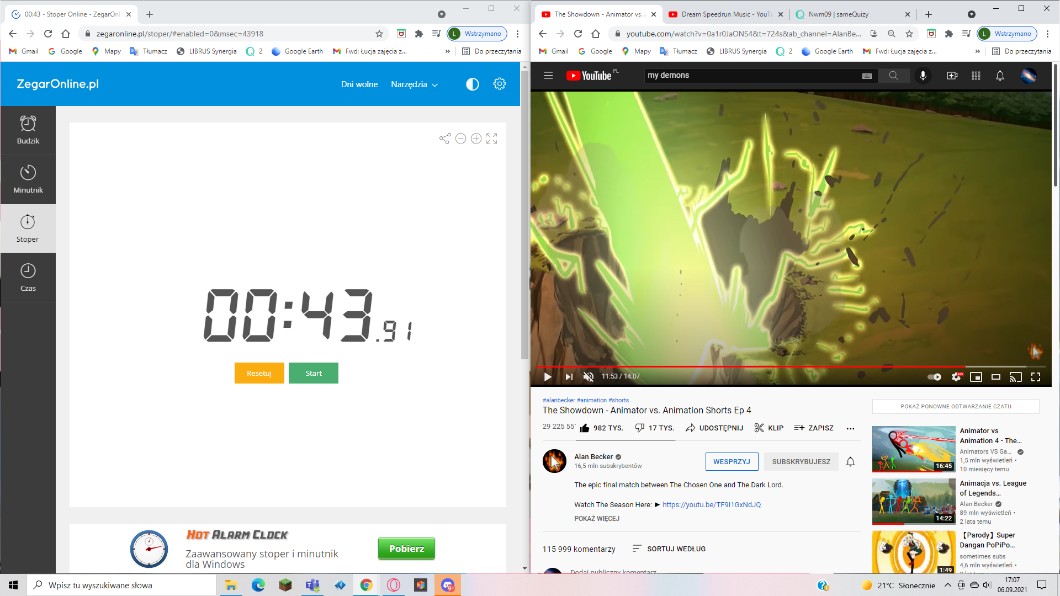Start voice search with microphone icon
Viewport: 1060px width, 596px height.
(x=923, y=76)
